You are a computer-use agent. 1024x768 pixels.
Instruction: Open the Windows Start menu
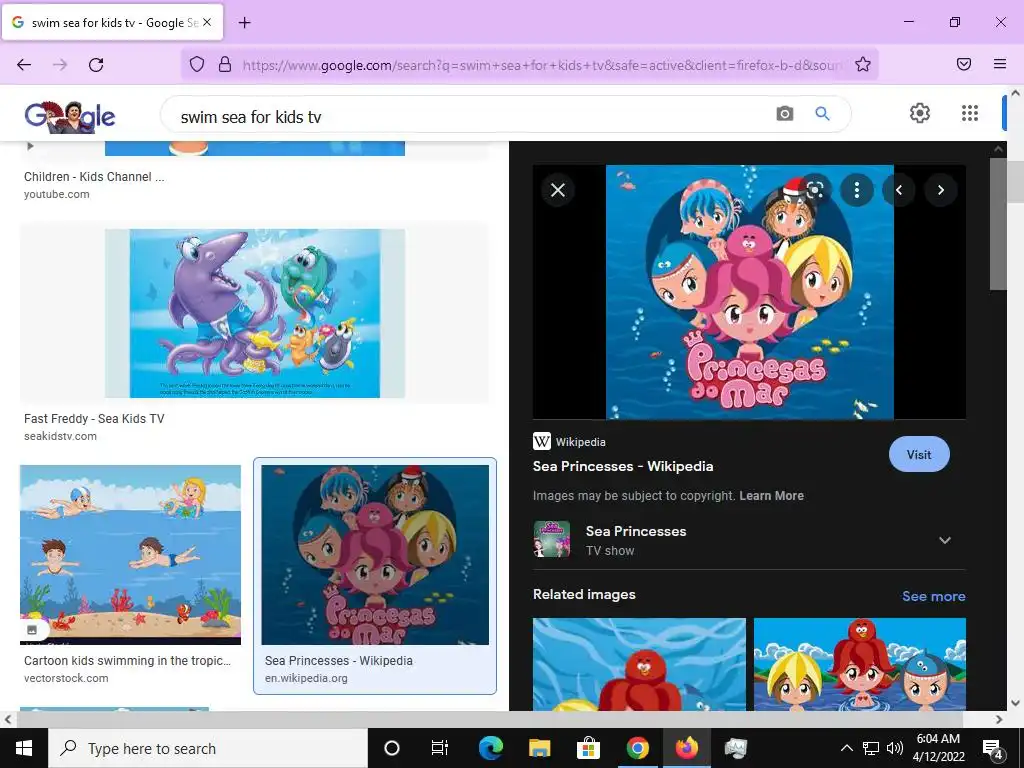(x=24, y=748)
